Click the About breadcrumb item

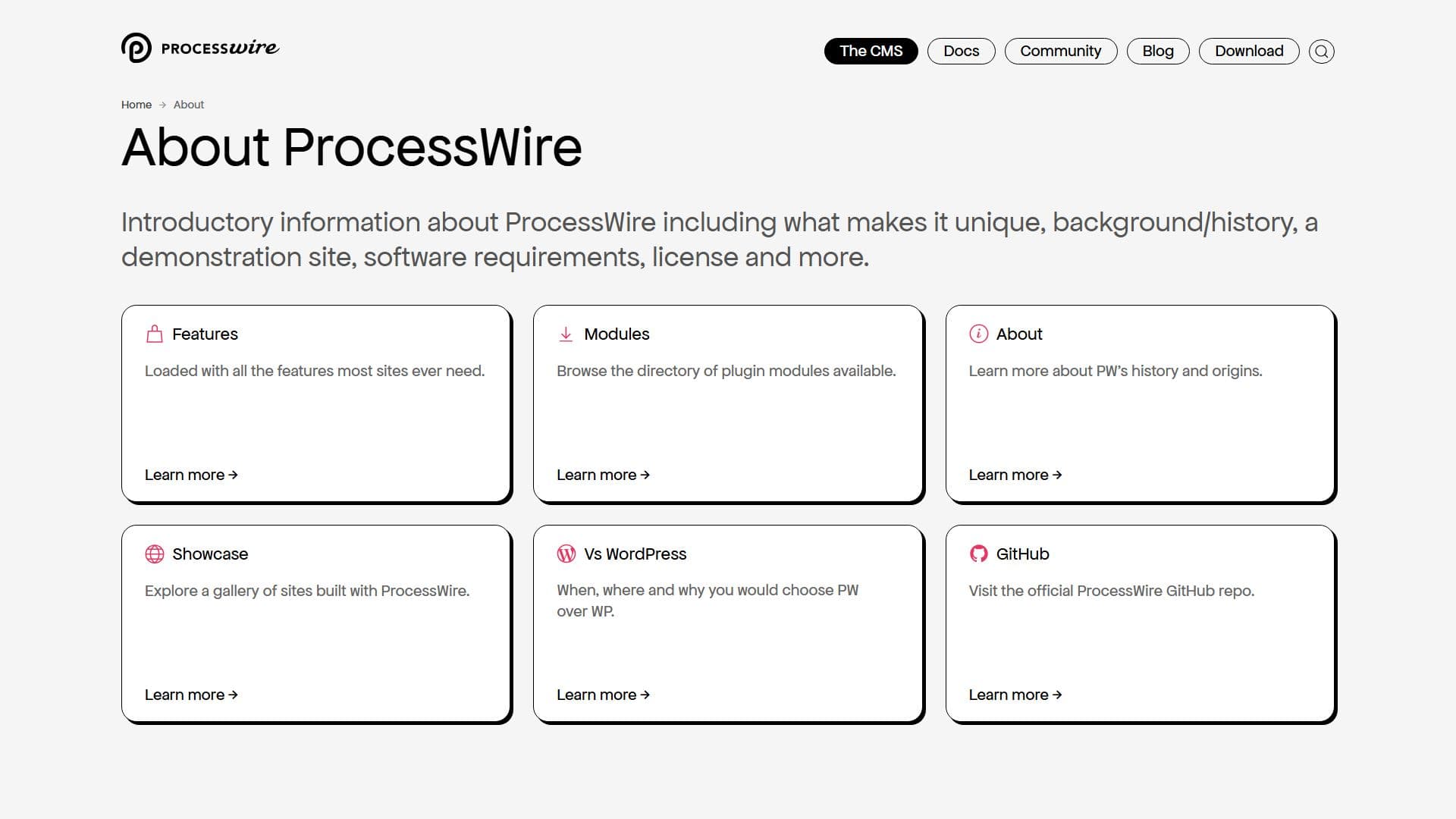189,105
